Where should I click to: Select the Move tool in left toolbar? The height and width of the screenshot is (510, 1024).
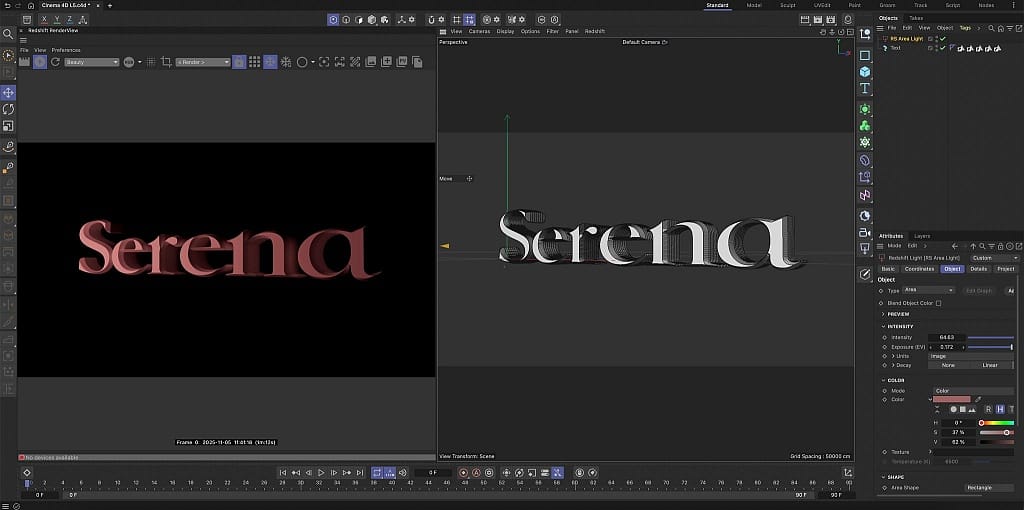point(8,92)
